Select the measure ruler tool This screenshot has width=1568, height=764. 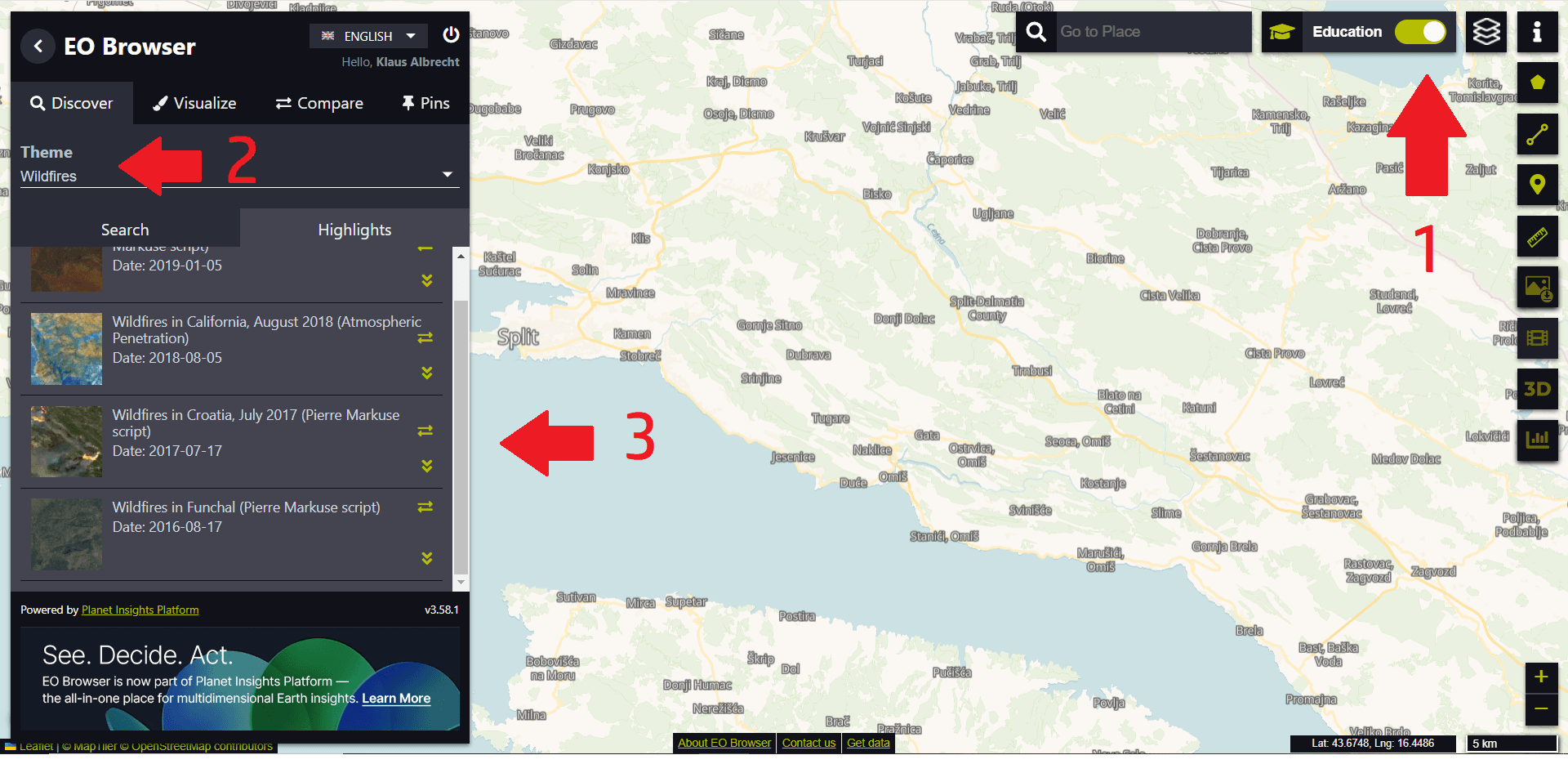pos(1537,237)
